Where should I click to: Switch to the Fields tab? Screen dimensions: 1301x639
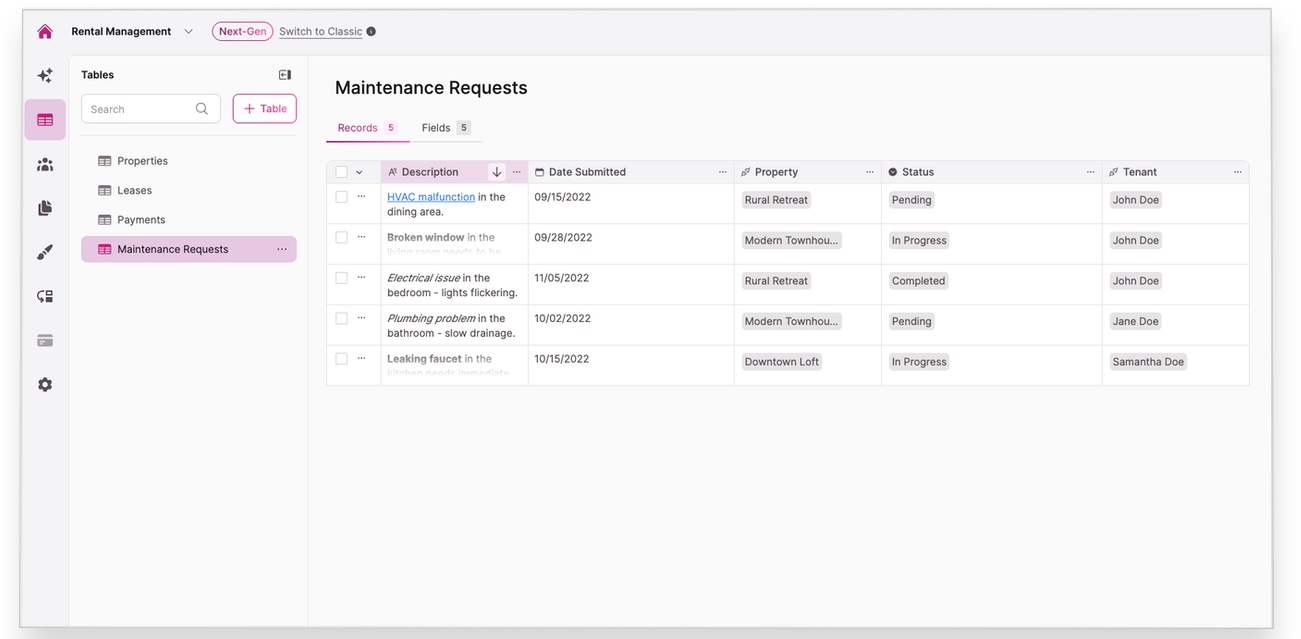[x=436, y=128]
